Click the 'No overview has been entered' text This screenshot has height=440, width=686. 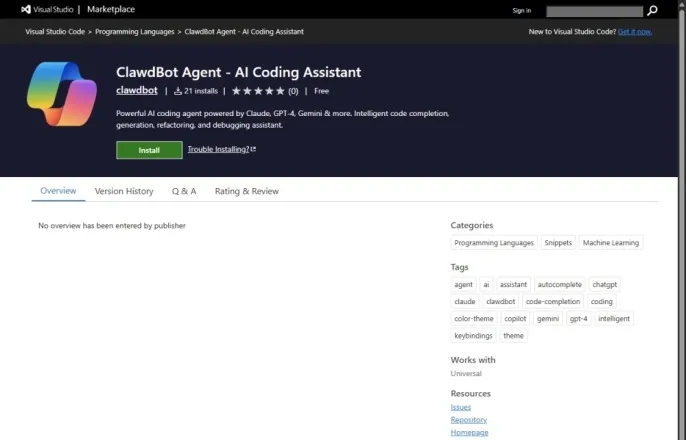coord(112,226)
